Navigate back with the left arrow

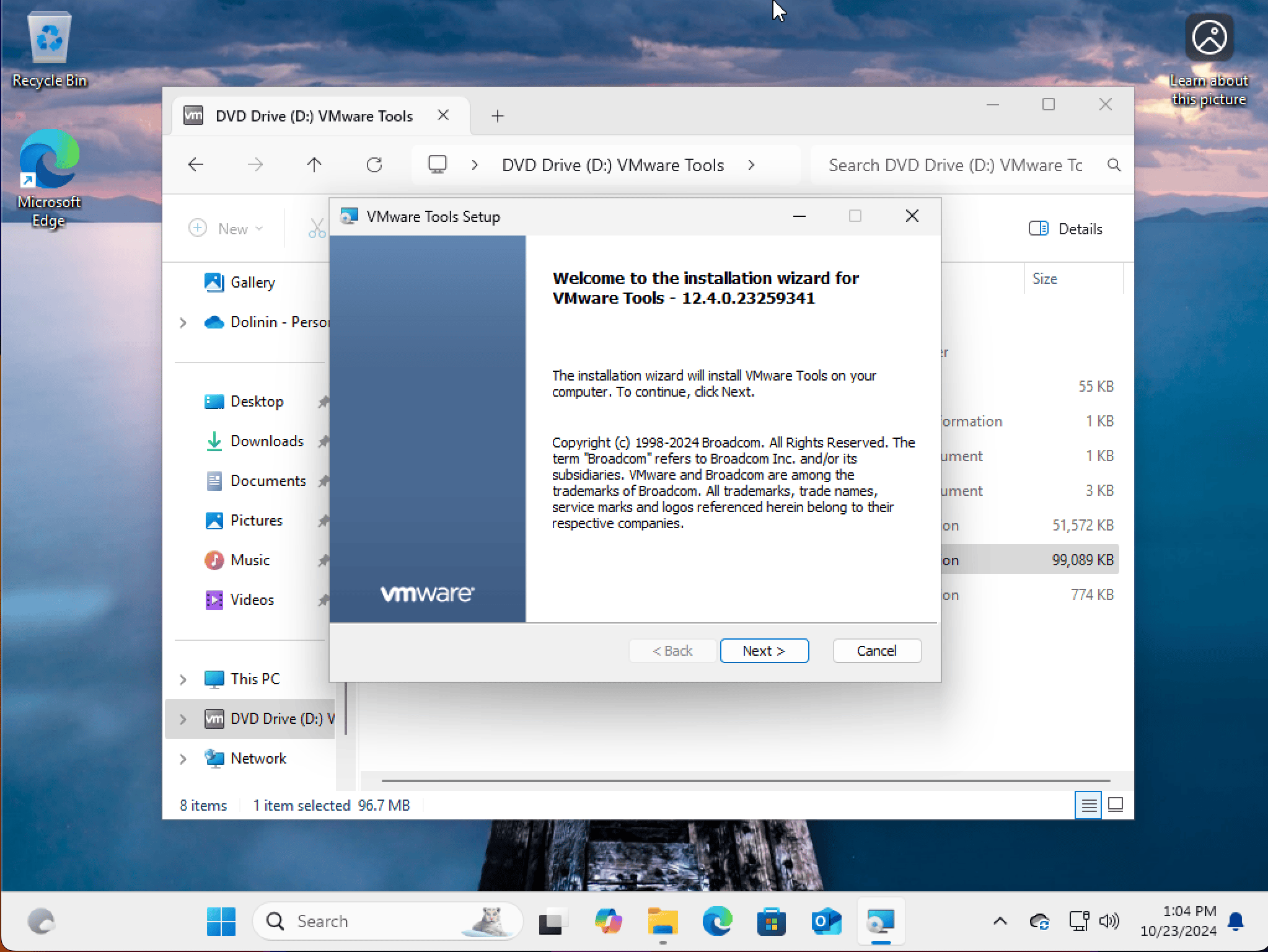[196, 165]
